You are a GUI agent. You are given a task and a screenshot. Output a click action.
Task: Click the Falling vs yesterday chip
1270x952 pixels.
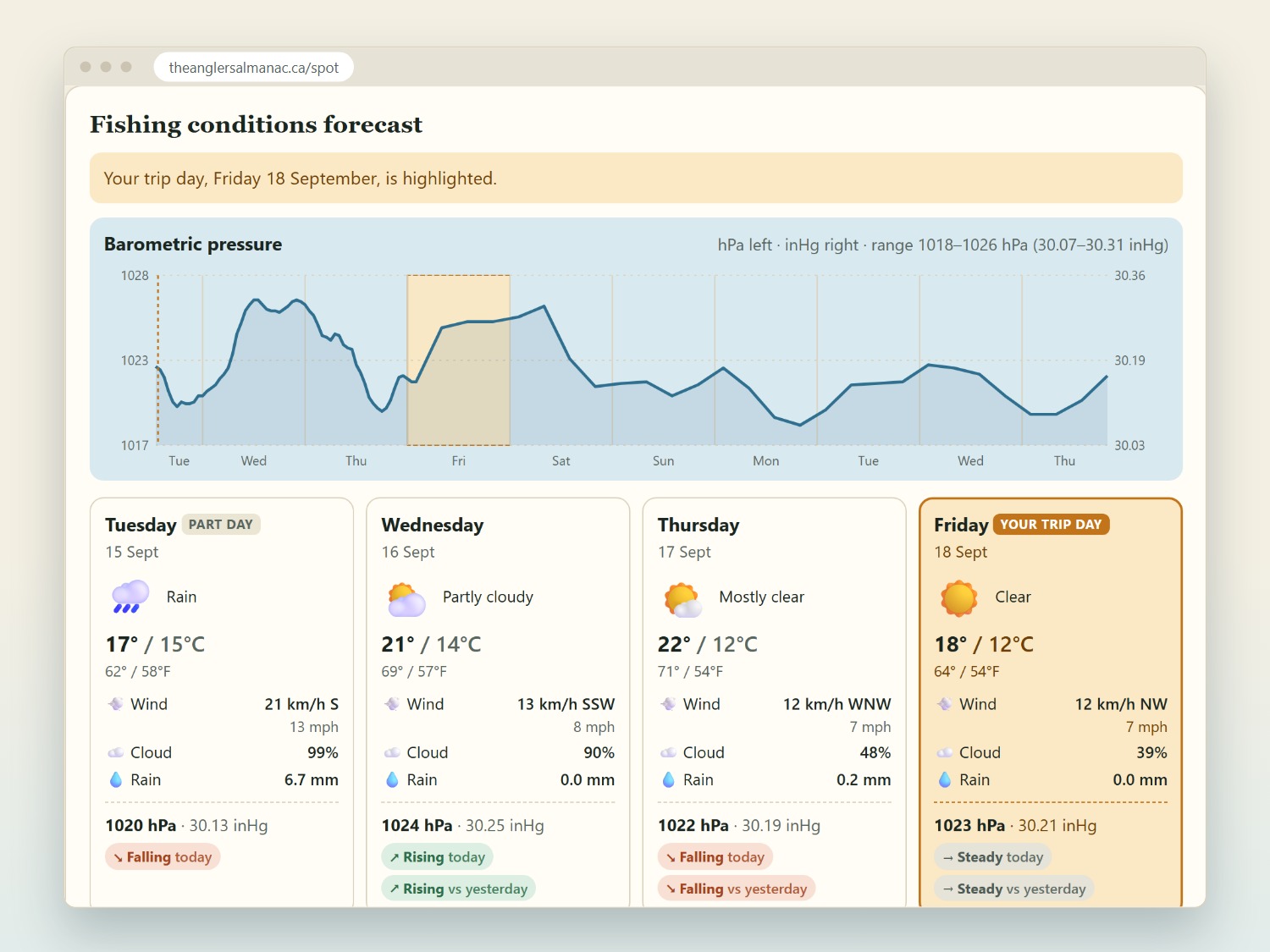coord(737,889)
